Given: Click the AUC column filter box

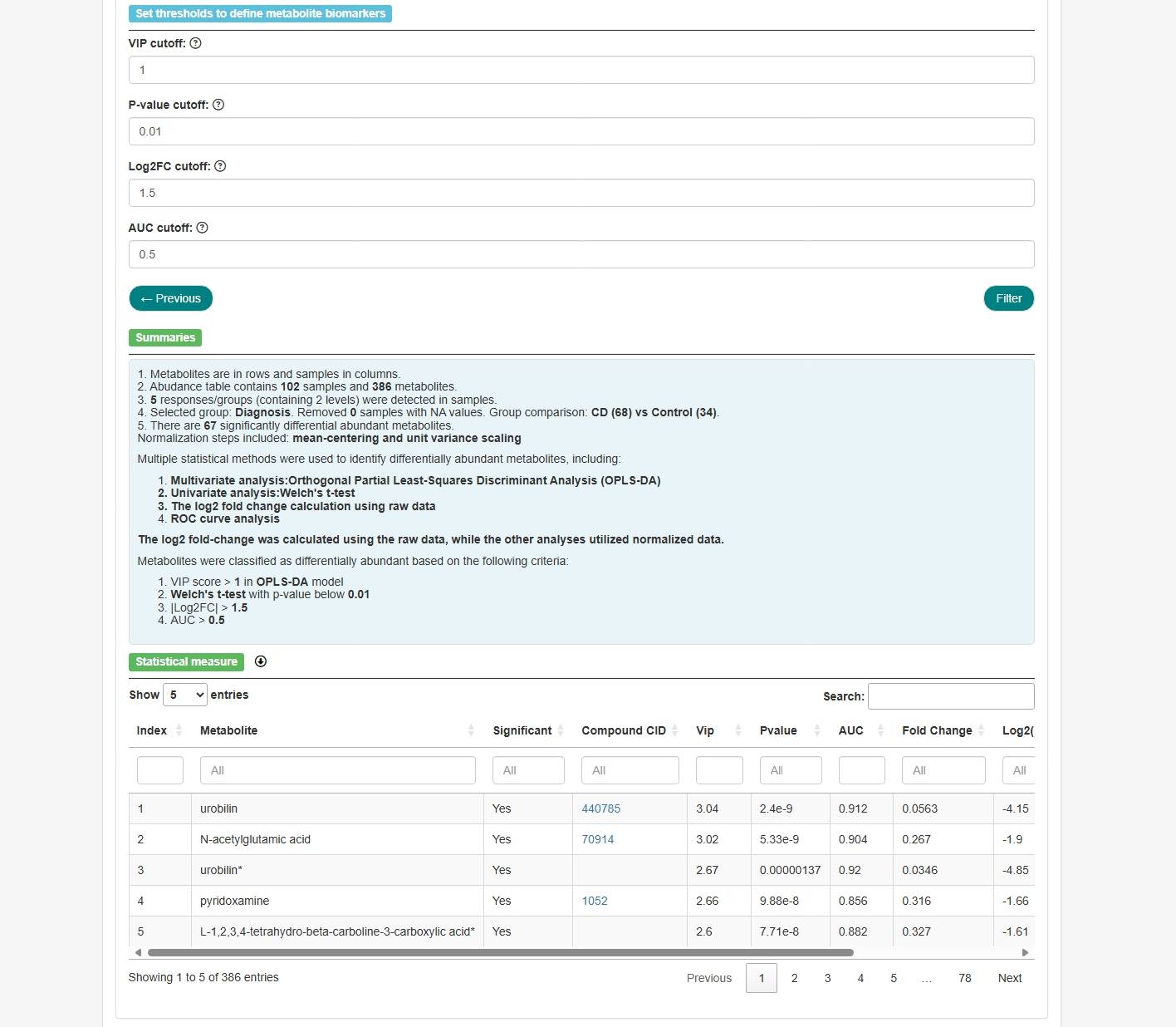Looking at the screenshot, I should 862,770.
